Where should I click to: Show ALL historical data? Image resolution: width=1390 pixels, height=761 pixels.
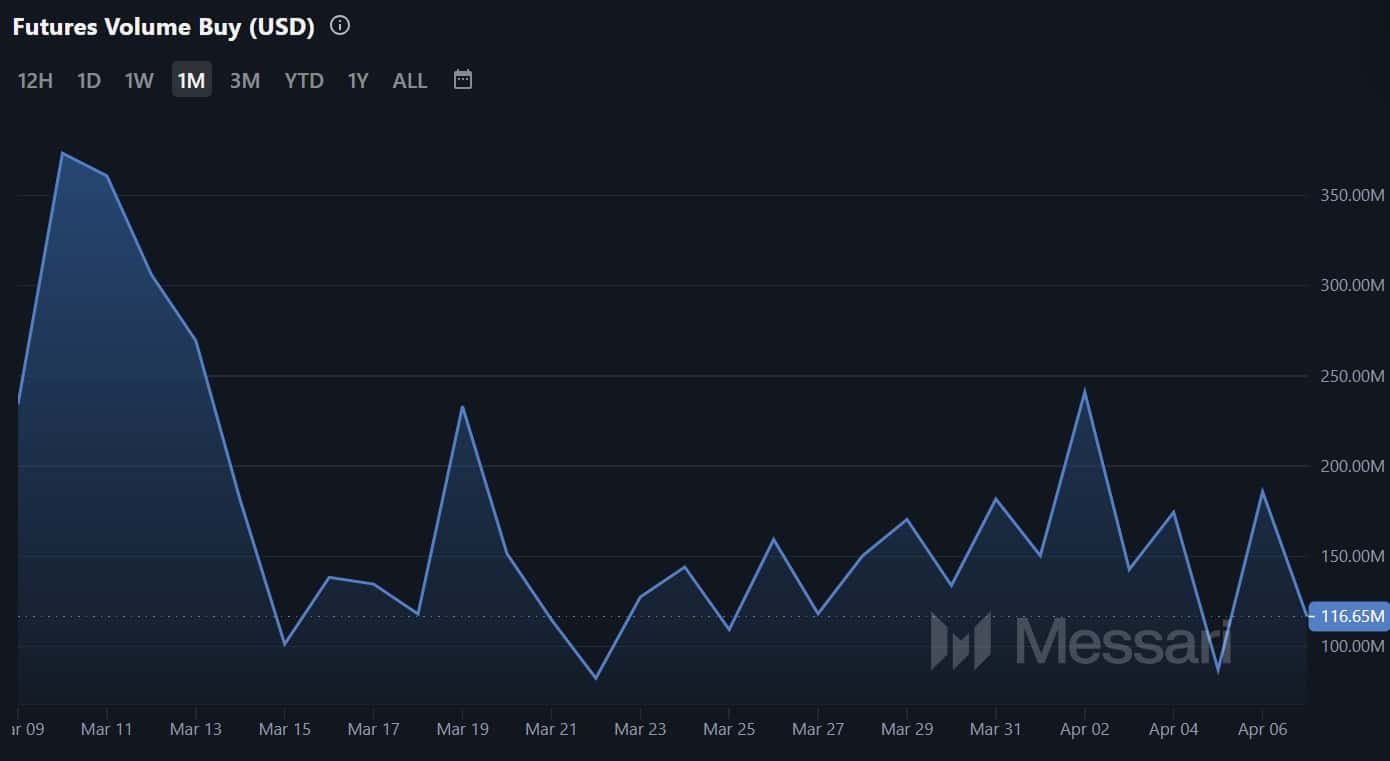[410, 81]
